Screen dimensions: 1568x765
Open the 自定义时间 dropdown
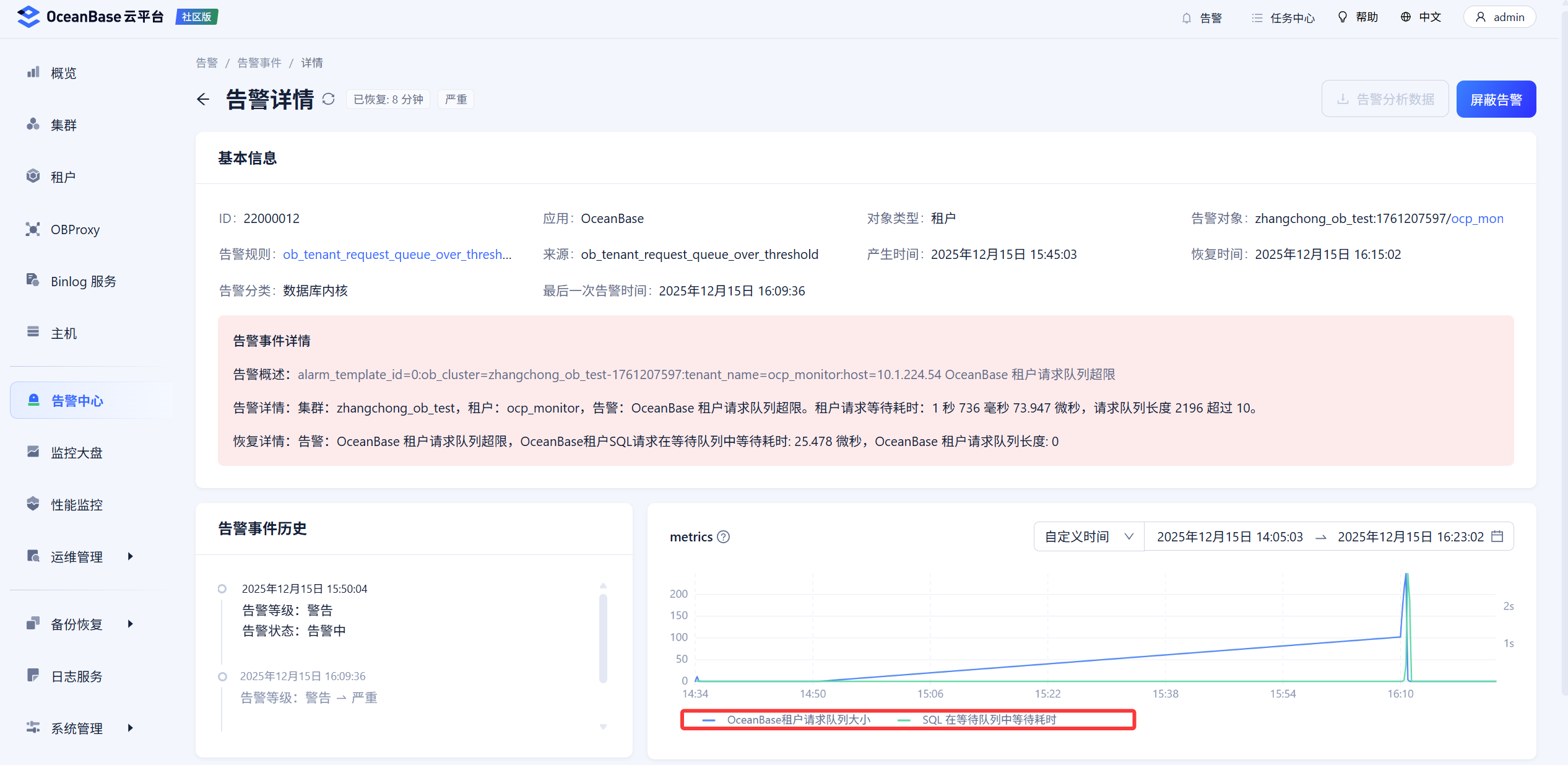click(x=1088, y=536)
